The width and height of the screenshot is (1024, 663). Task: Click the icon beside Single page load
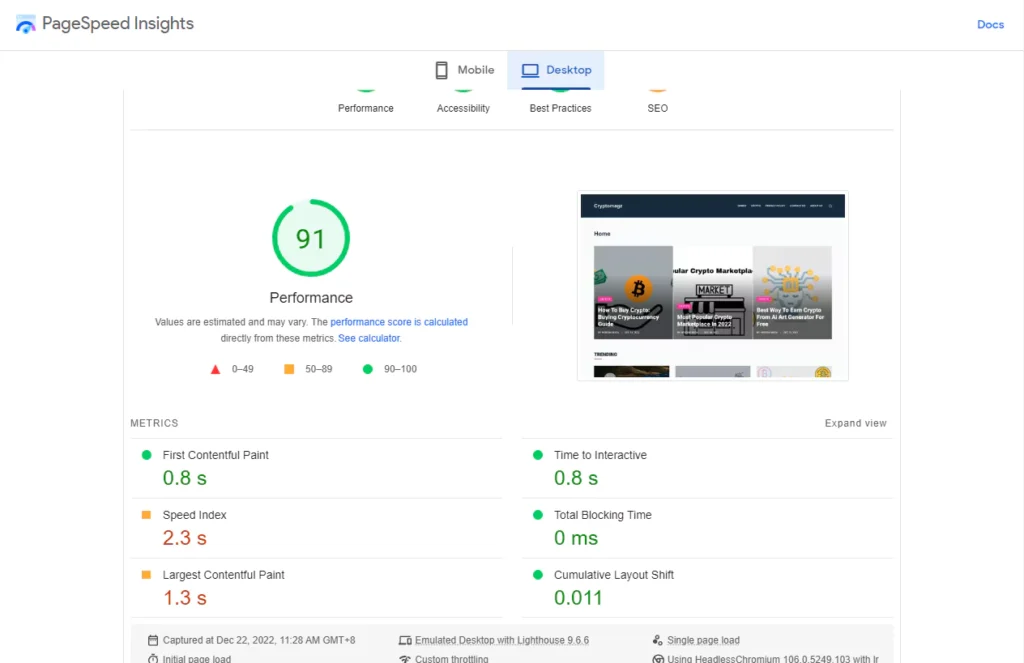[658, 640]
